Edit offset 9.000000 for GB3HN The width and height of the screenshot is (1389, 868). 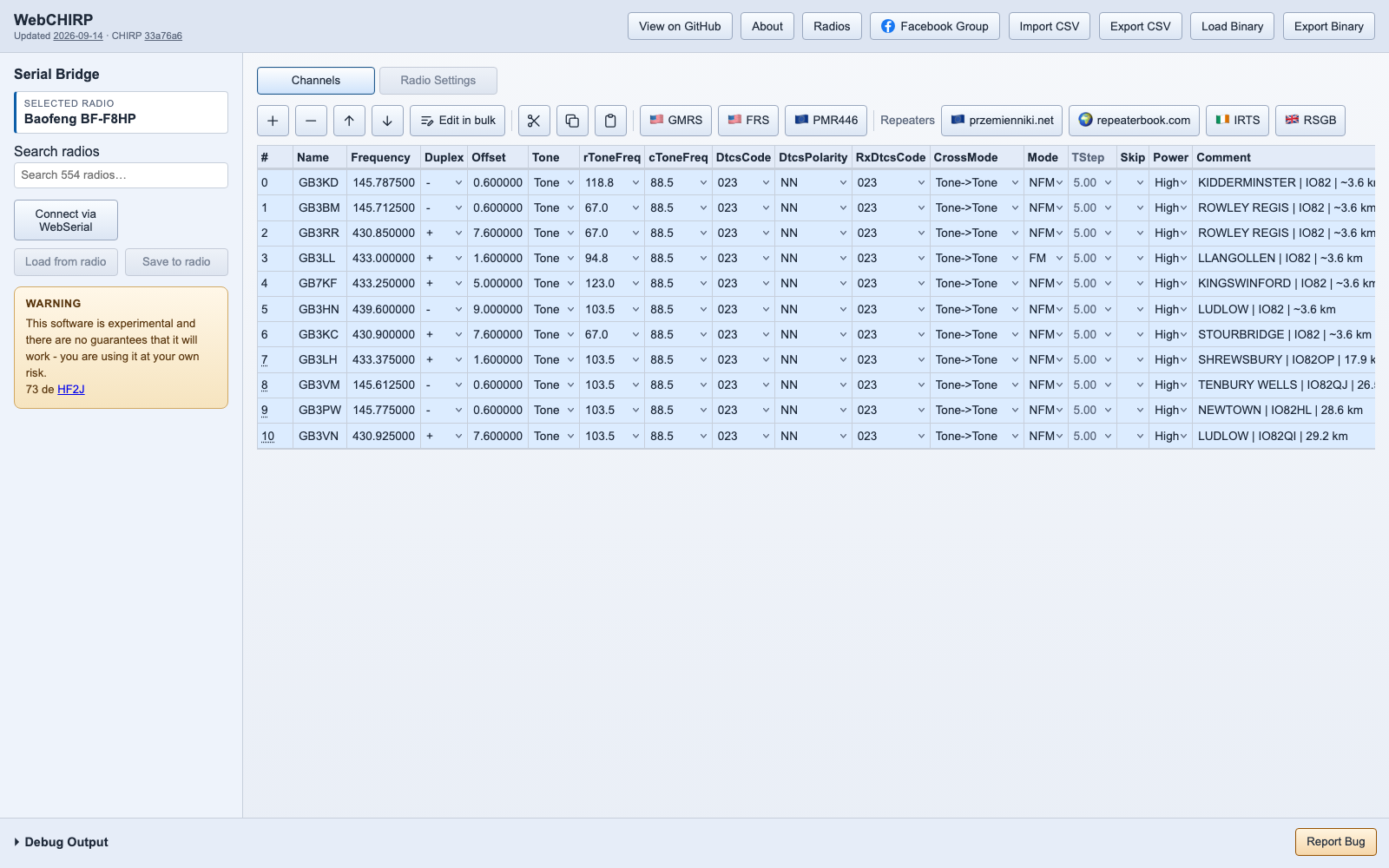coord(498,310)
